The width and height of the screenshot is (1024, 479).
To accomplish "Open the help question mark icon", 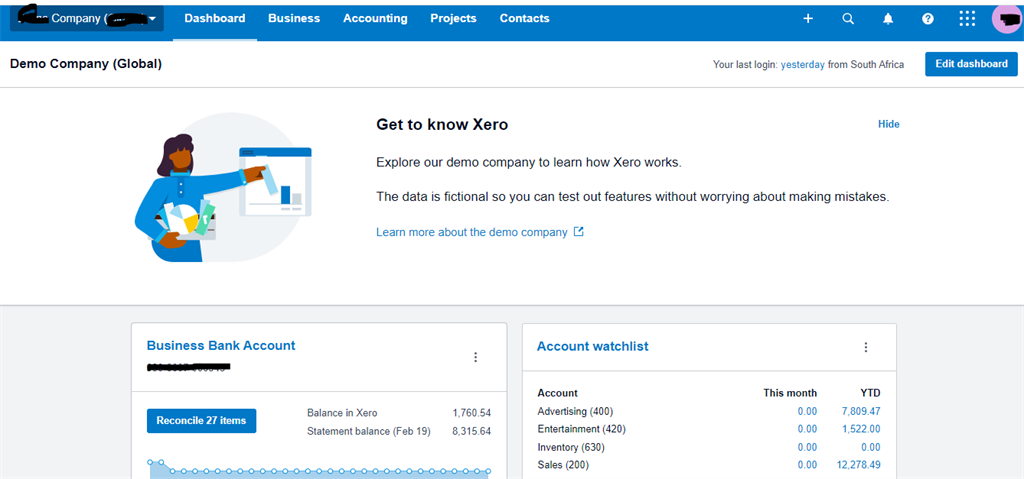I will pos(927,19).
